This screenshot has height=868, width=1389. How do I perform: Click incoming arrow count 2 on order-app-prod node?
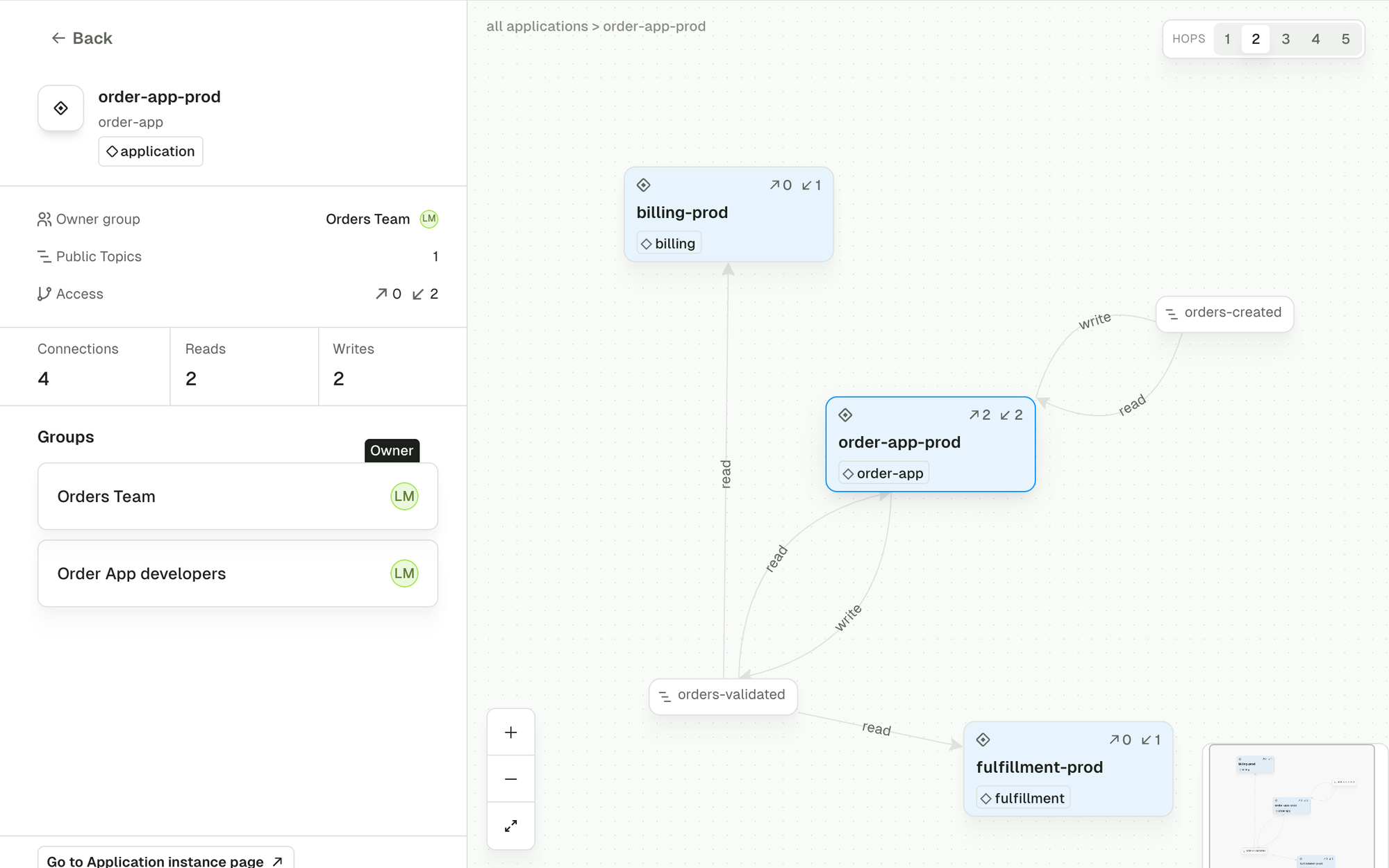point(1011,415)
